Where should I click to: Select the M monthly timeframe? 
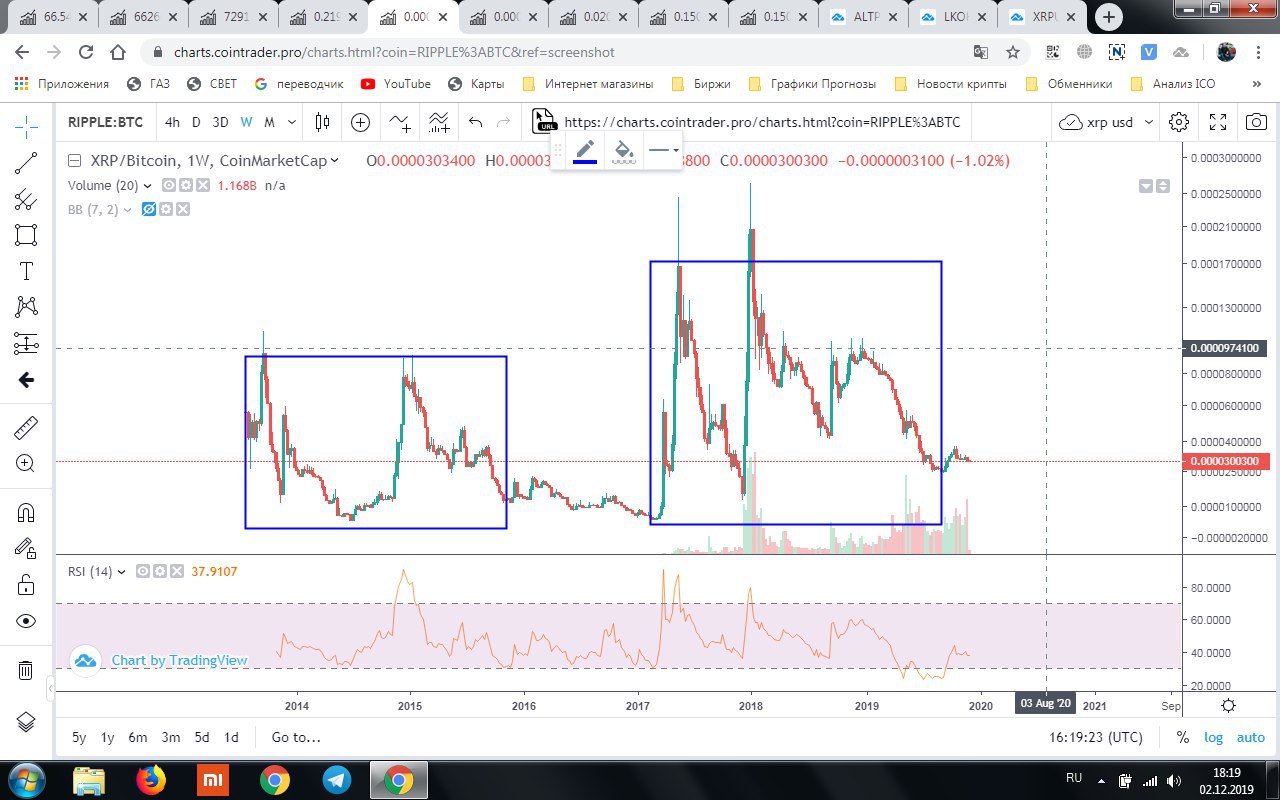click(x=269, y=122)
